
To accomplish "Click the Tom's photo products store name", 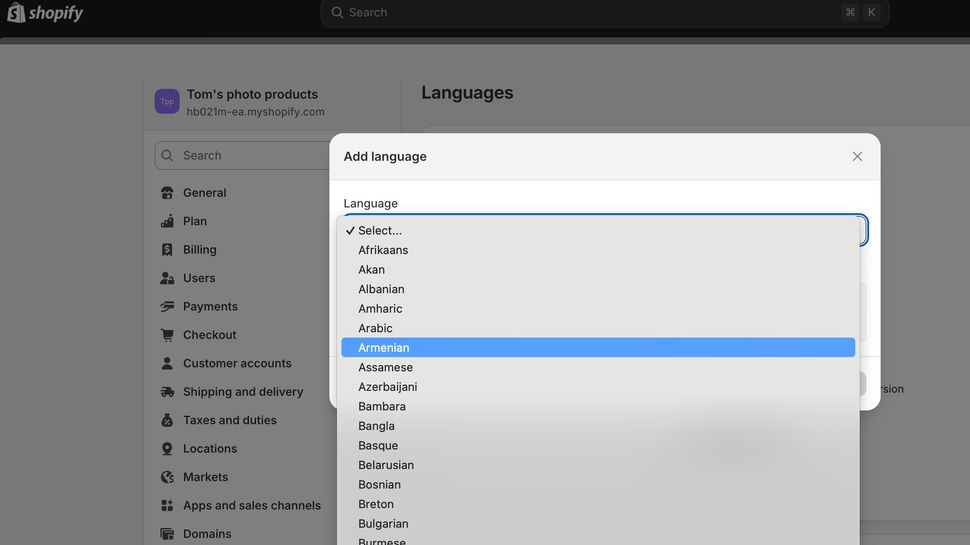I will (252, 95).
